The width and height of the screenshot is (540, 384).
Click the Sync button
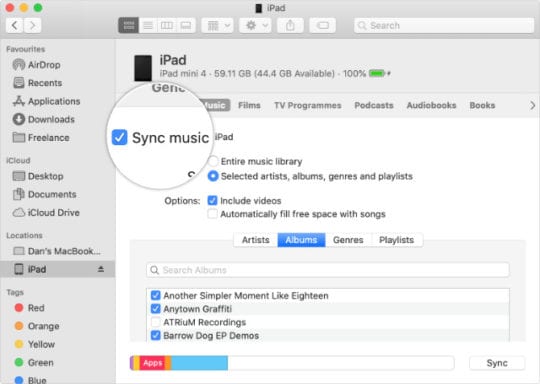click(497, 363)
